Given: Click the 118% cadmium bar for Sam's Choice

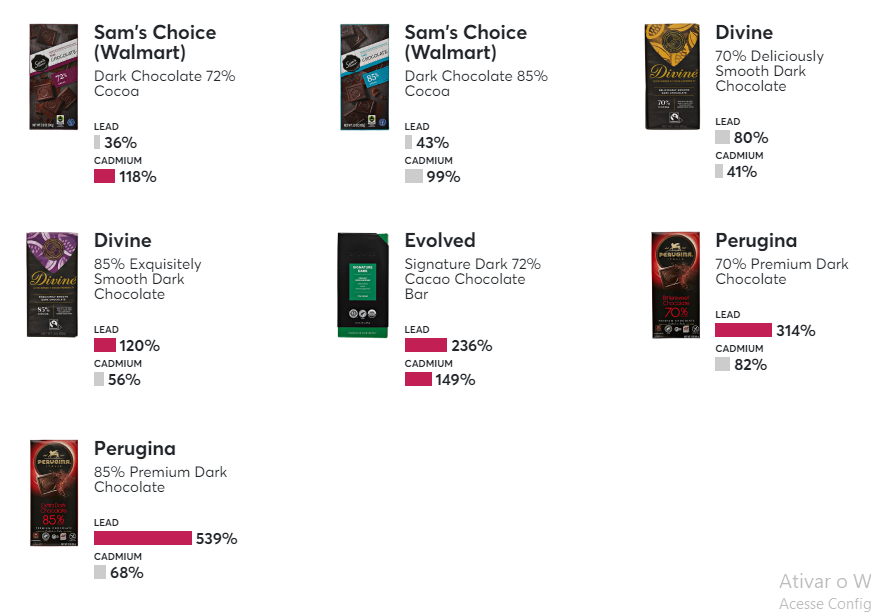Looking at the screenshot, I should tap(104, 176).
